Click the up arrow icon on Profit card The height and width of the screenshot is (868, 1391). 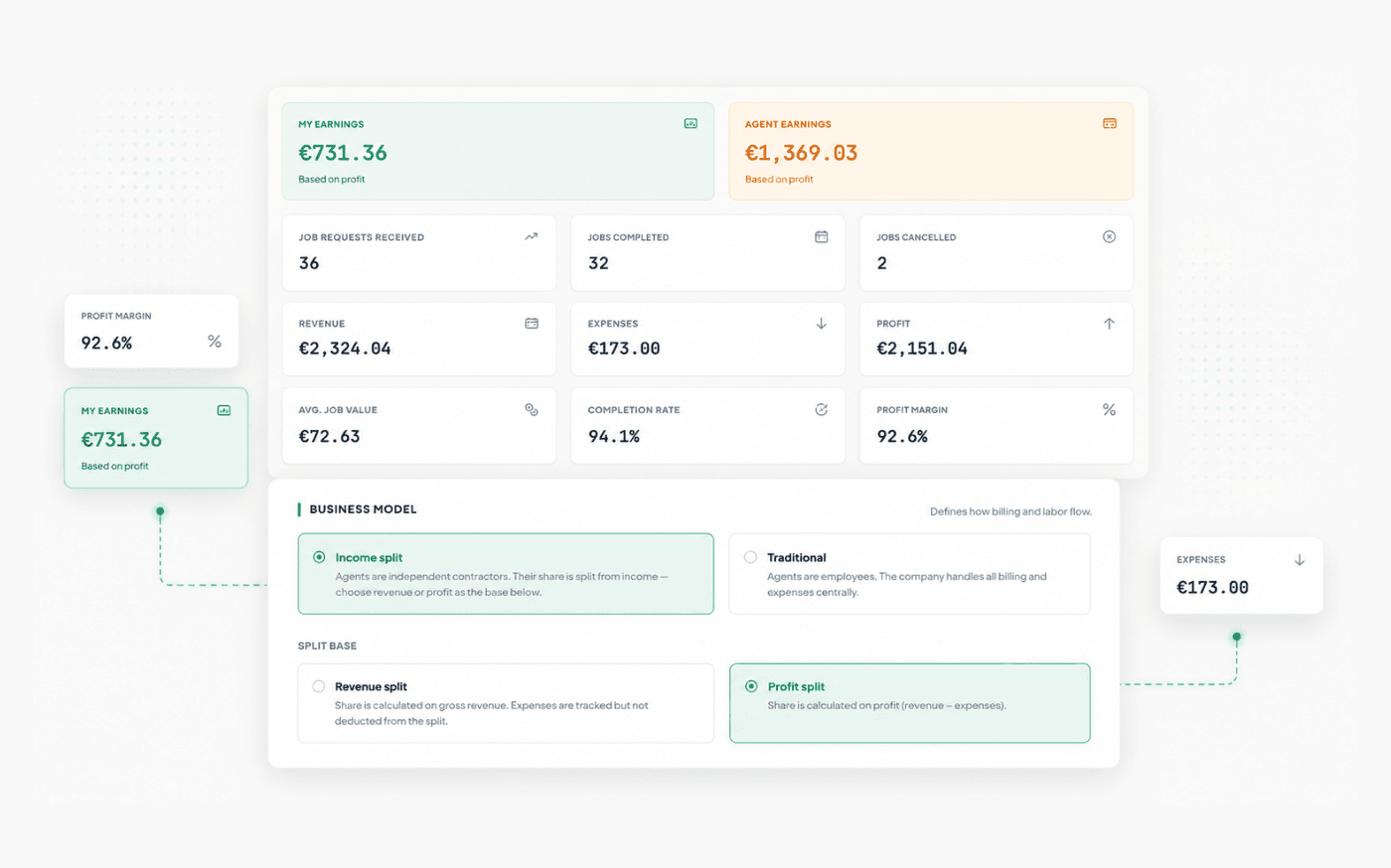click(1110, 323)
